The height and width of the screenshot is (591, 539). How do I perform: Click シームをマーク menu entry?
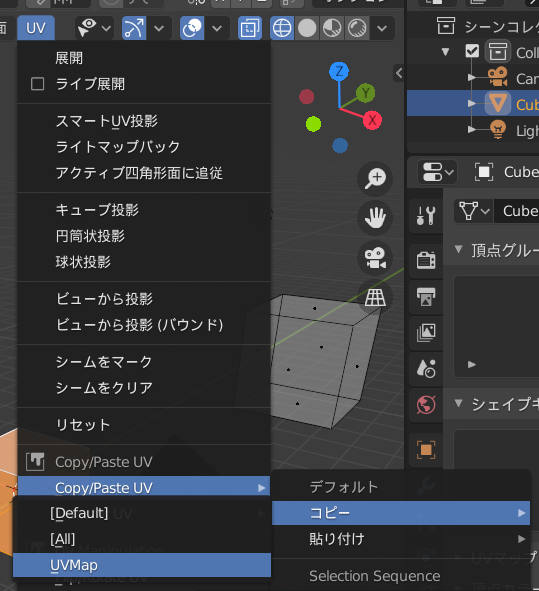pyautogui.click(x=104, y=362)
